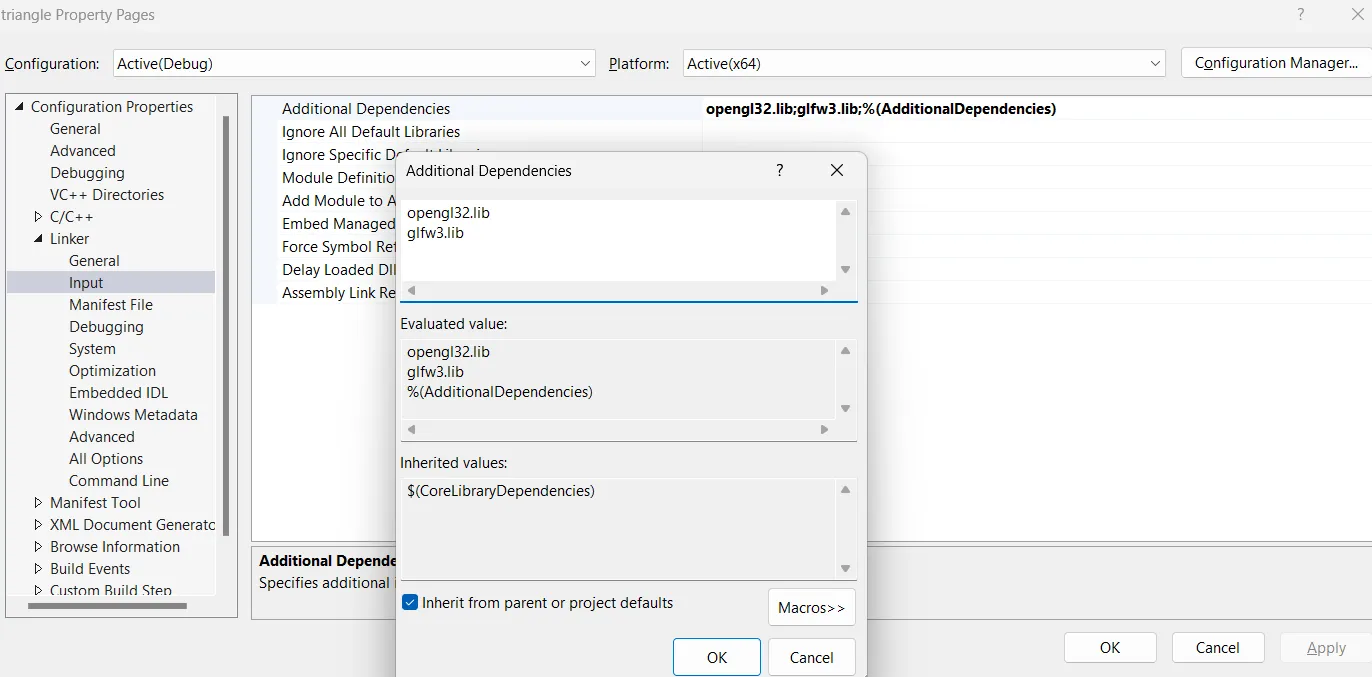
Task: Open the Platform dropdown
Action: coord(1154,63)
